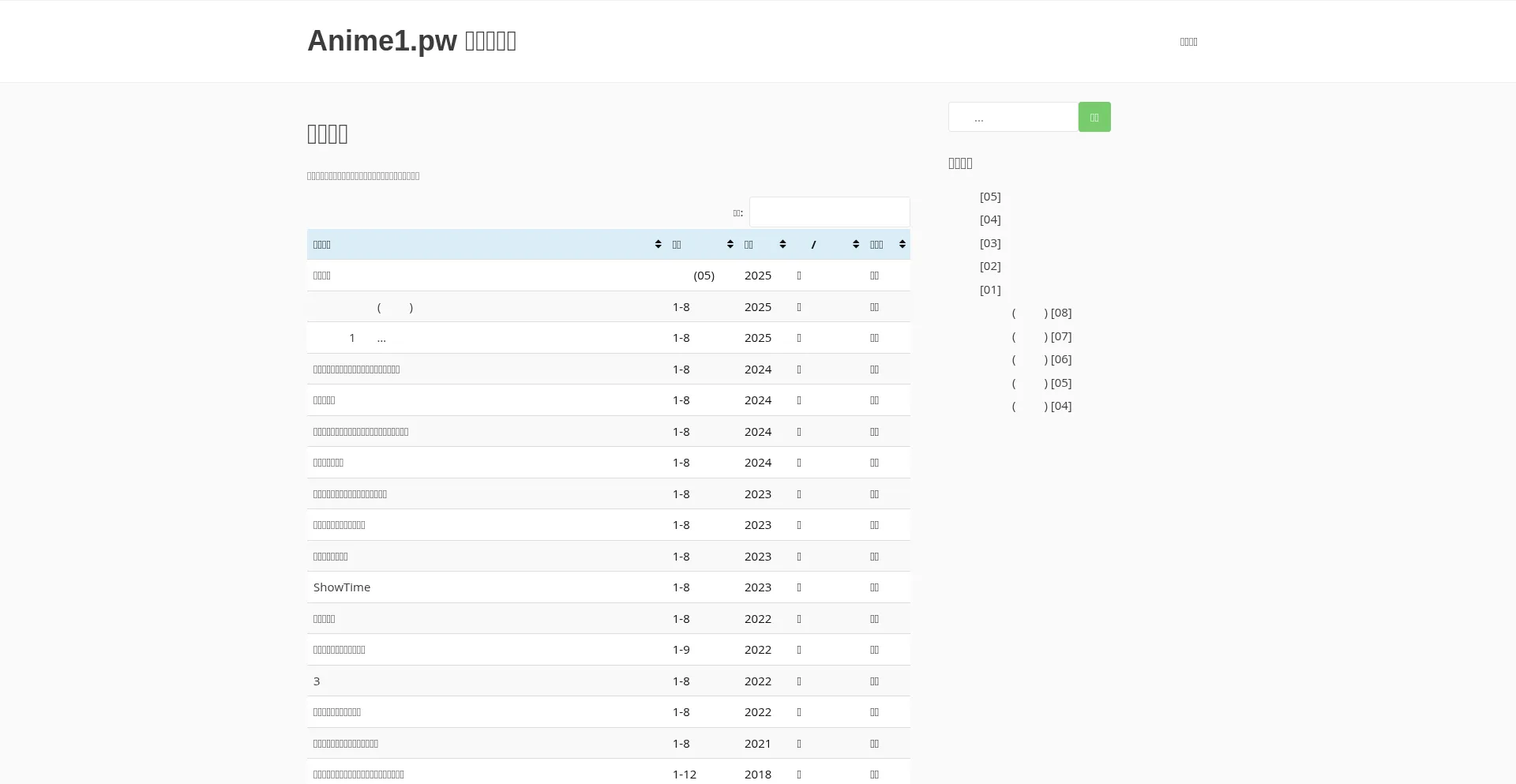Open the anime title in the 1-12 episodes row
Screen dimensions: 1516x784
[x=358, y=775]
